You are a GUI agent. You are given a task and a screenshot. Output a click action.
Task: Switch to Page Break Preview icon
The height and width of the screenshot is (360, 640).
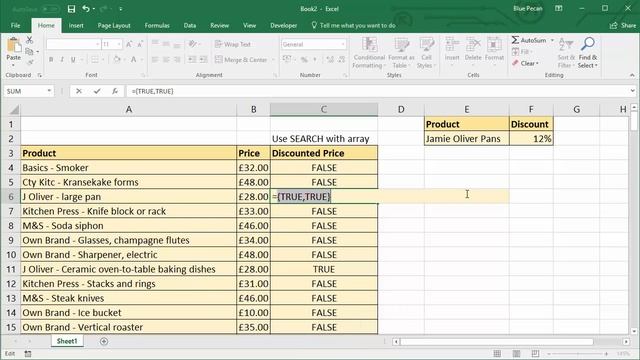pyautogui.click(x=535, y=353)
